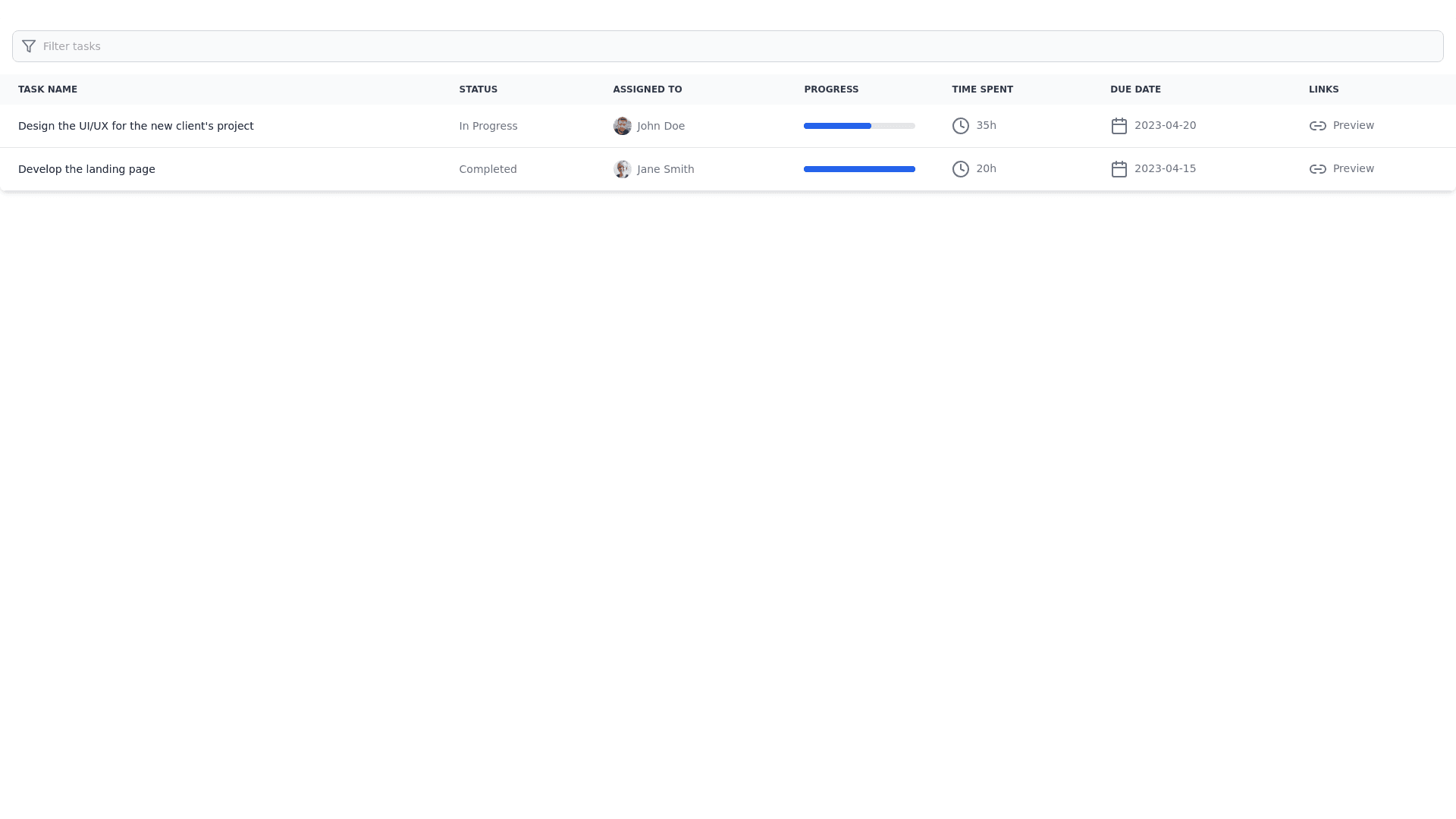Click Jane Smith's avatar
Screen dimensions: 1456x819
[x=622, y=169]
